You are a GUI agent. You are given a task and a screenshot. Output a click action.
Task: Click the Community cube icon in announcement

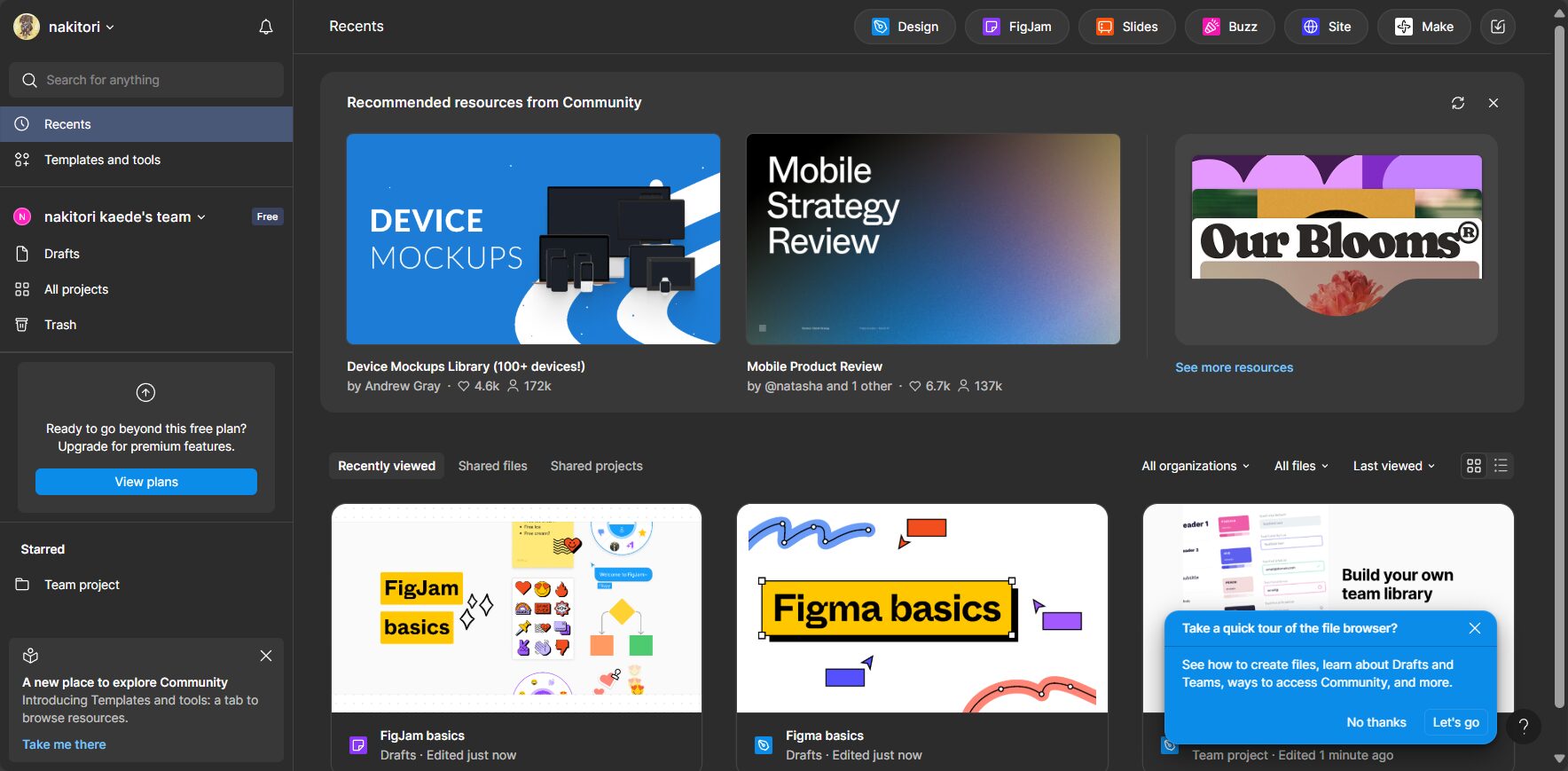pyautogui.click(x=30, y=656)
